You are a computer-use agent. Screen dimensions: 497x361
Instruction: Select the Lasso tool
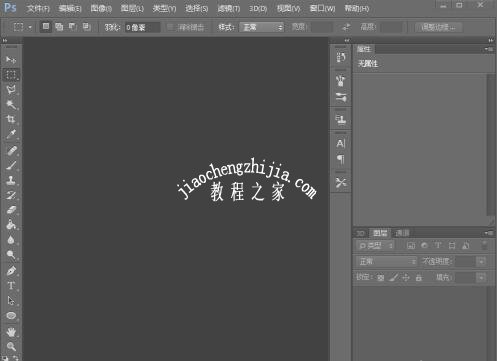[11, 89]
